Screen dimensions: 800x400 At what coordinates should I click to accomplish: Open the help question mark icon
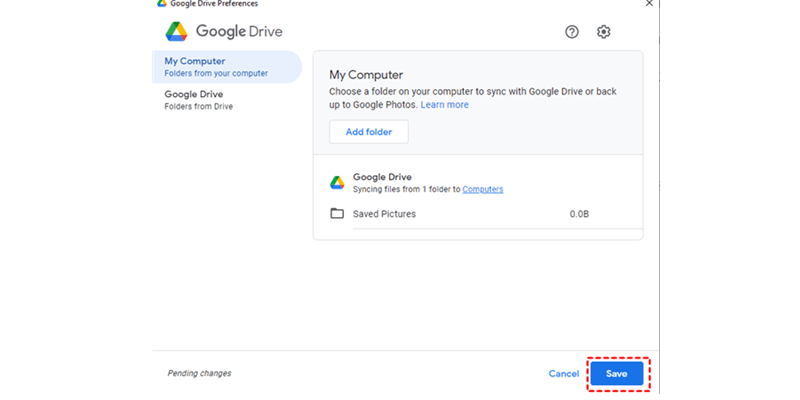pyautogui.click(x=572, y=32)
